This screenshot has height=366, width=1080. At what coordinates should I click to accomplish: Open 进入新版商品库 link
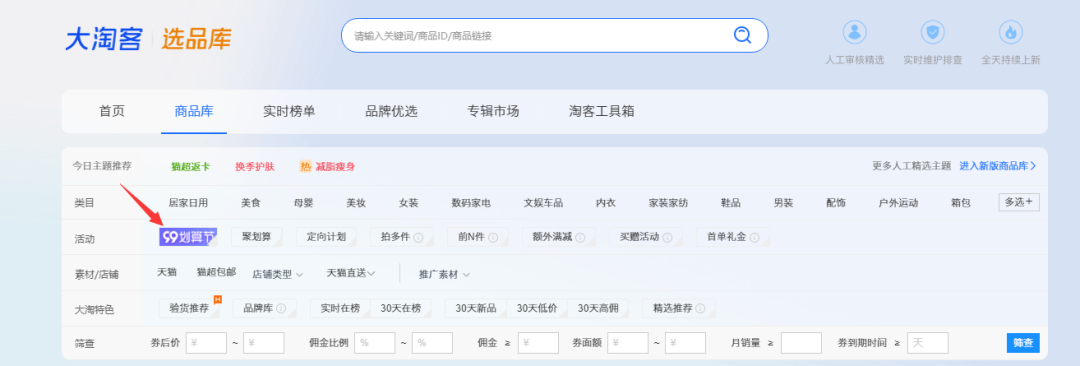(x=997, y=166)
